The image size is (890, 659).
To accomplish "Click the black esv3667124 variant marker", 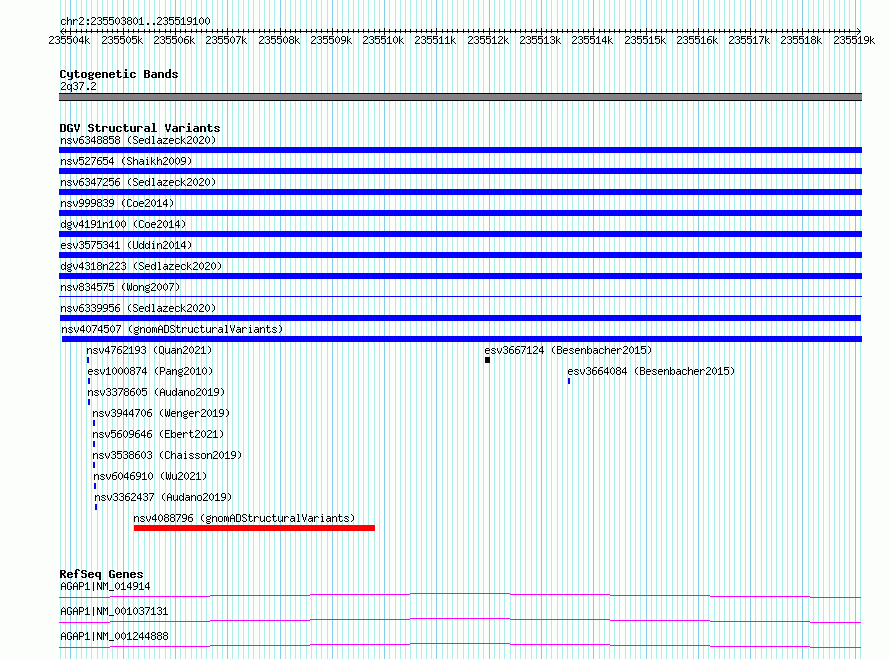I will [488, 360].
